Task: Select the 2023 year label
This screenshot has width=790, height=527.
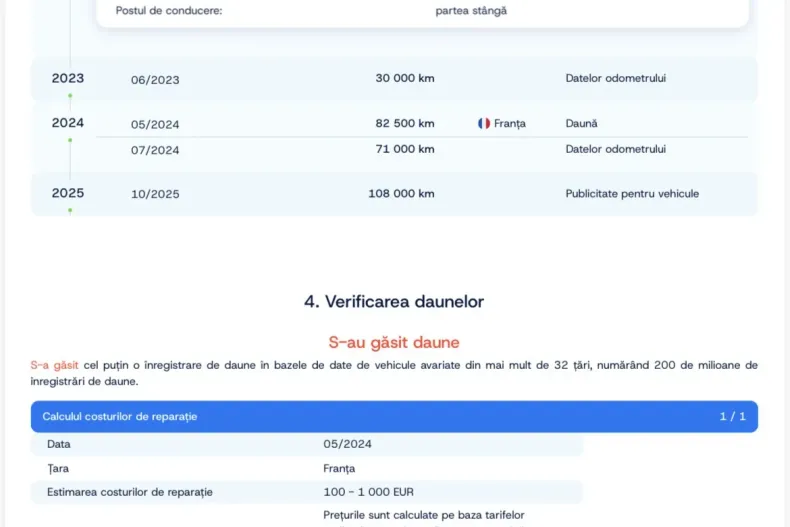Action: tap(68, 79)
